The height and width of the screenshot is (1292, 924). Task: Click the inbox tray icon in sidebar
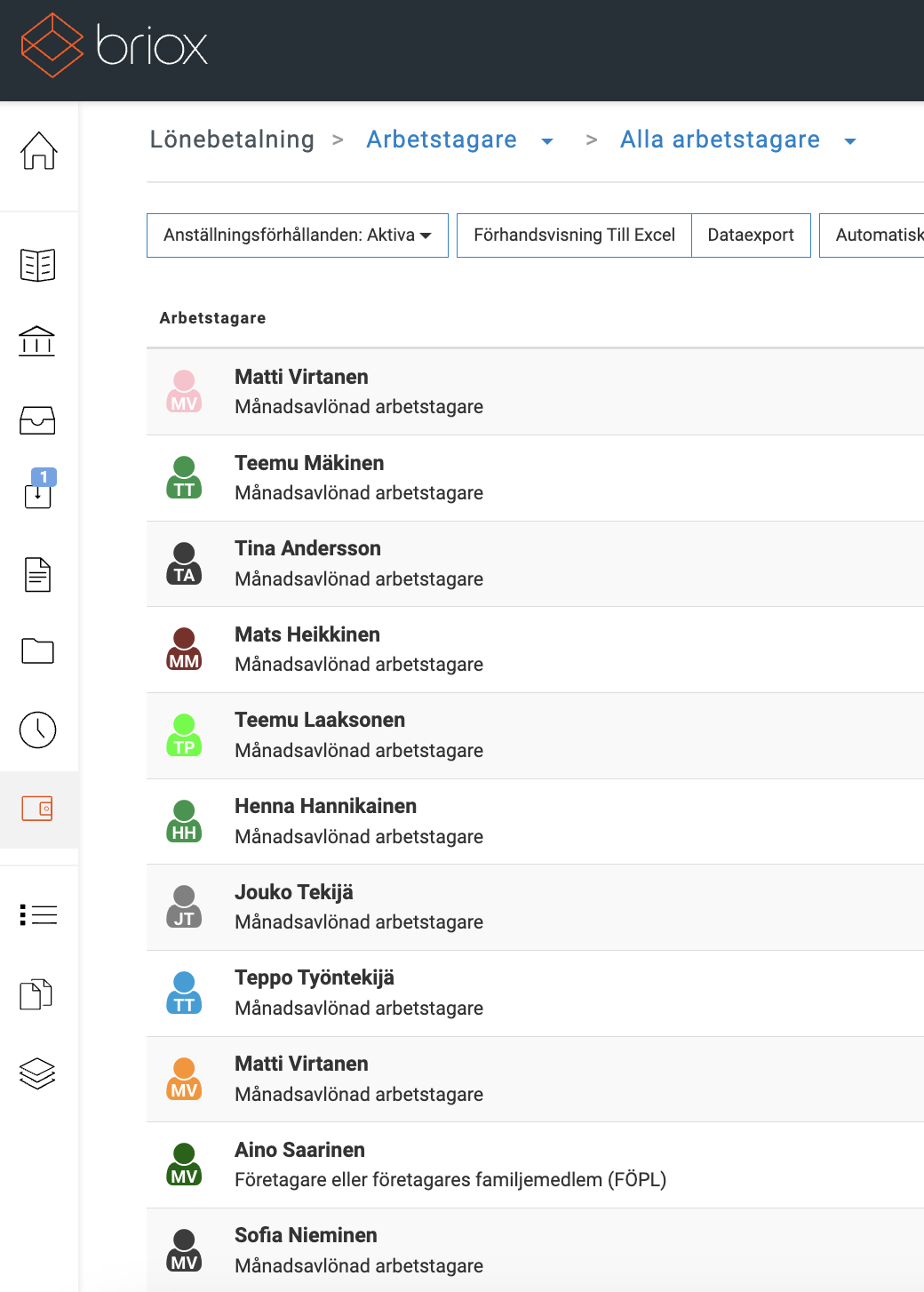(38, 420)
